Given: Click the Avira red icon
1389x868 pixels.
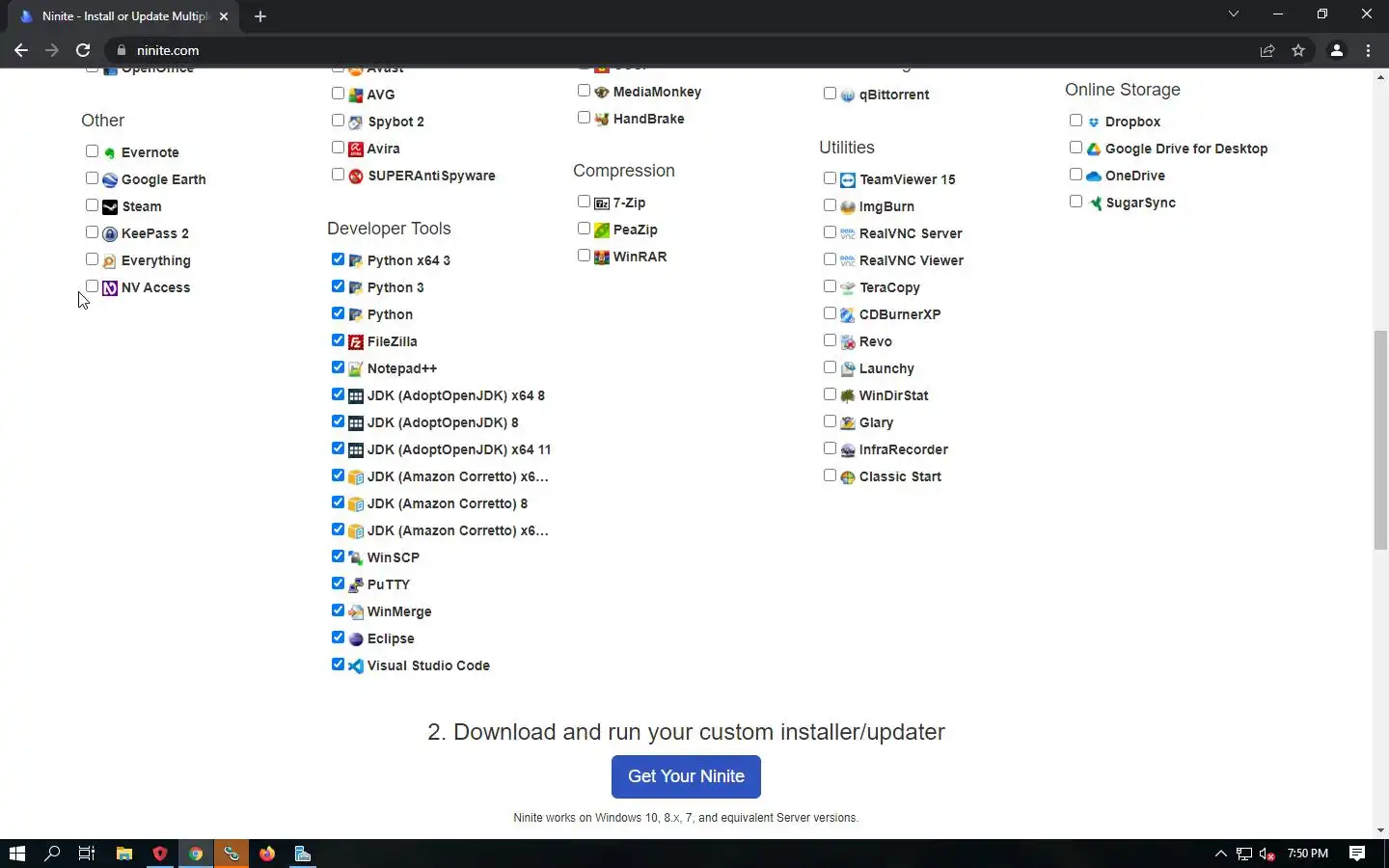Looking at the screenshot, I should pos(356,149).
